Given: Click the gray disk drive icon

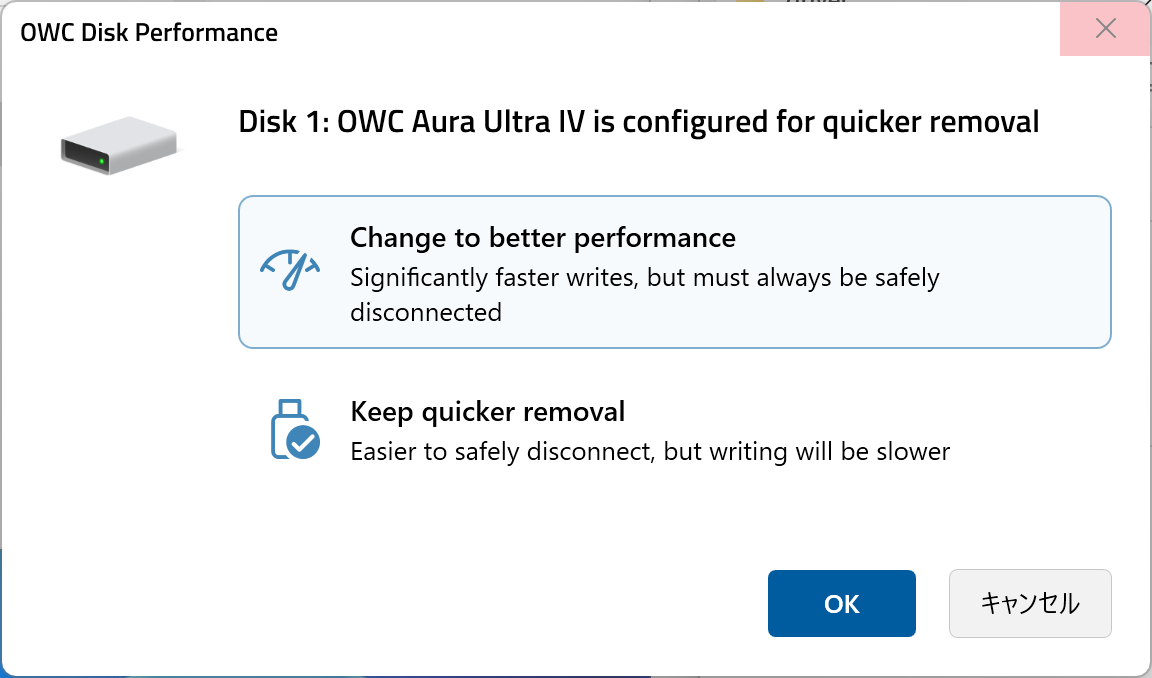Looking at the screenshot, I should pyautogui.click(x=117, y=146).
